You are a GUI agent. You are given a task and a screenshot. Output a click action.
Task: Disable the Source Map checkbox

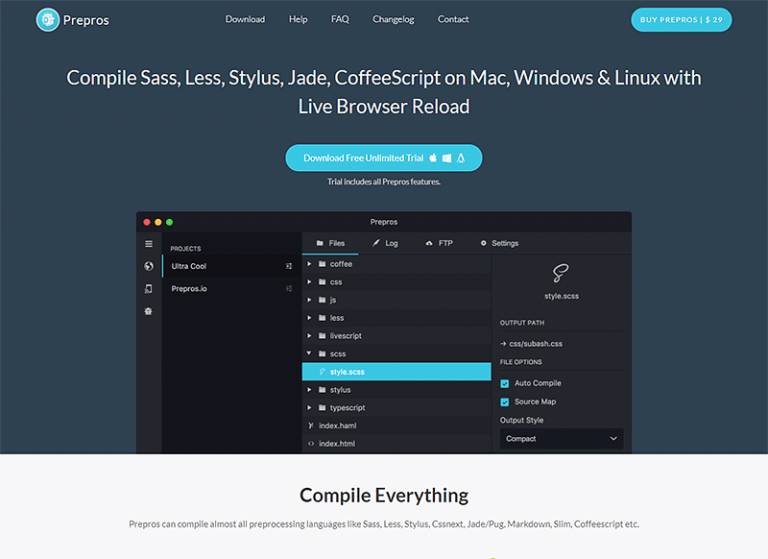coord(505,402)
